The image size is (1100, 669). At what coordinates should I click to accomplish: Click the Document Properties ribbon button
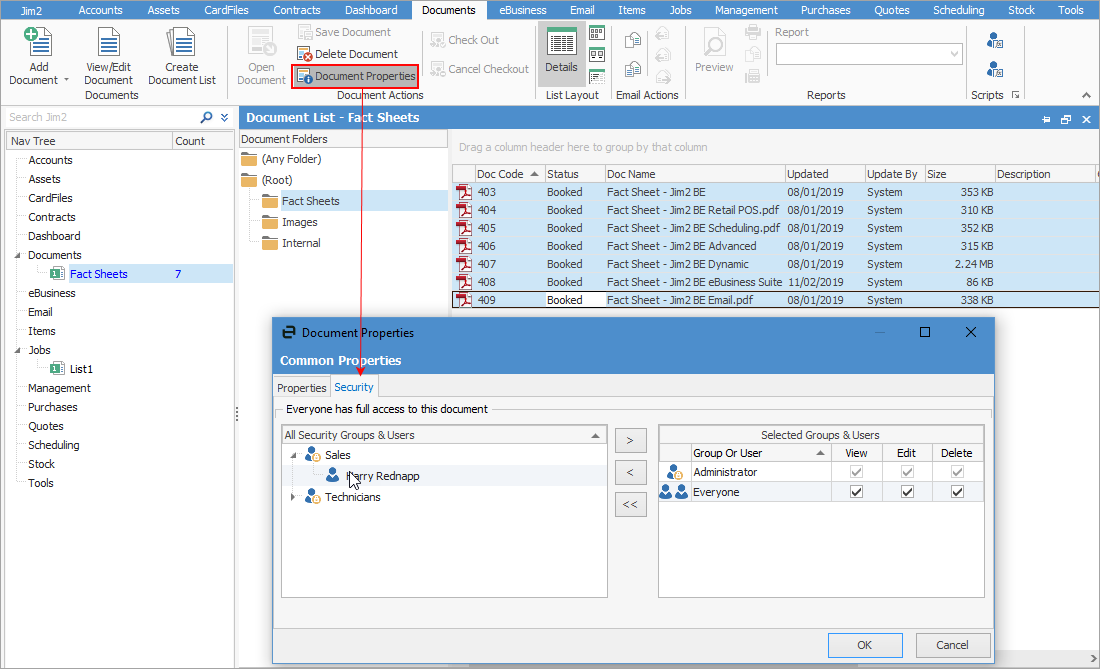coord(355,76)
